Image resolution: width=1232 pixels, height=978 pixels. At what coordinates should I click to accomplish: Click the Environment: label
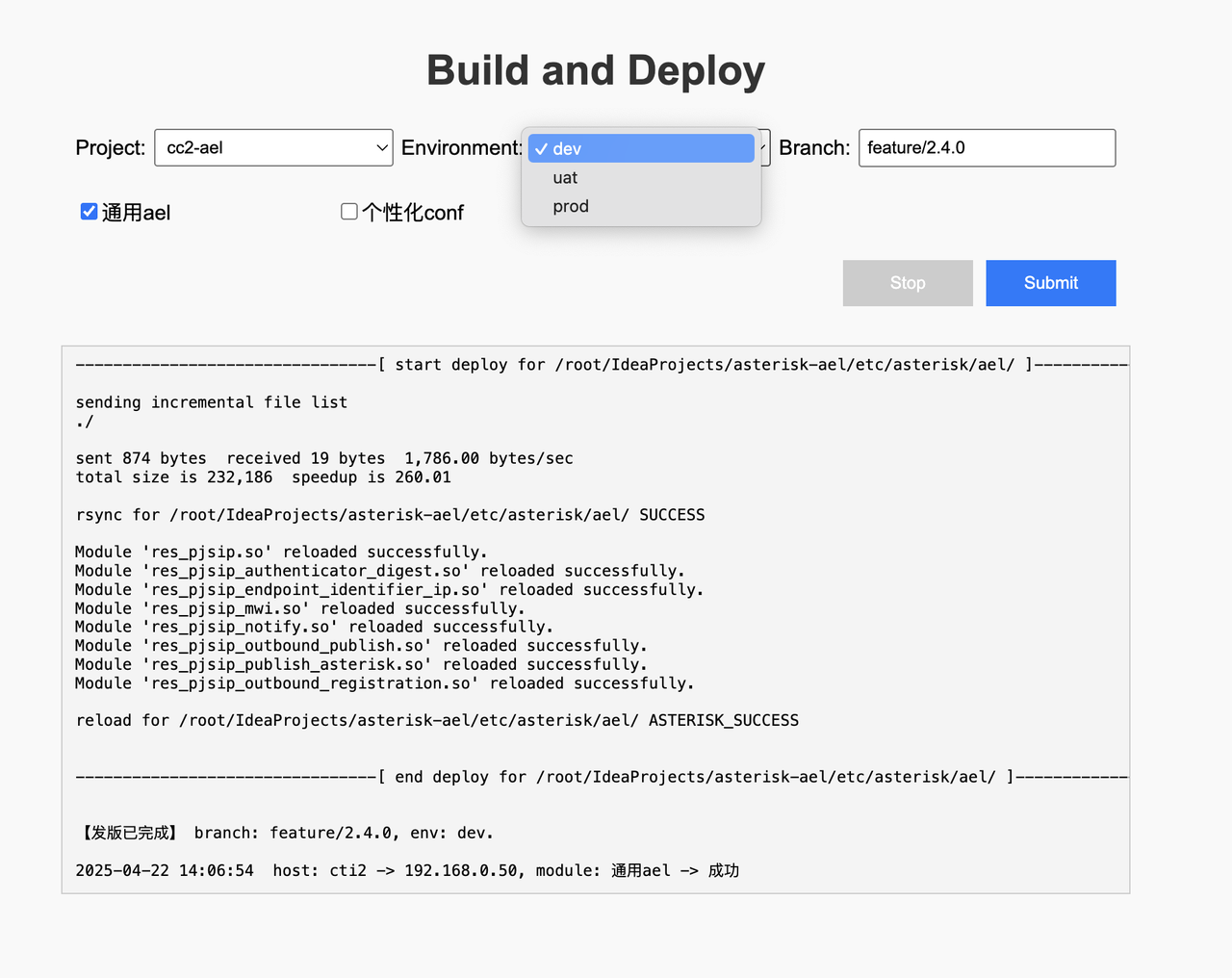click(461, 148)
